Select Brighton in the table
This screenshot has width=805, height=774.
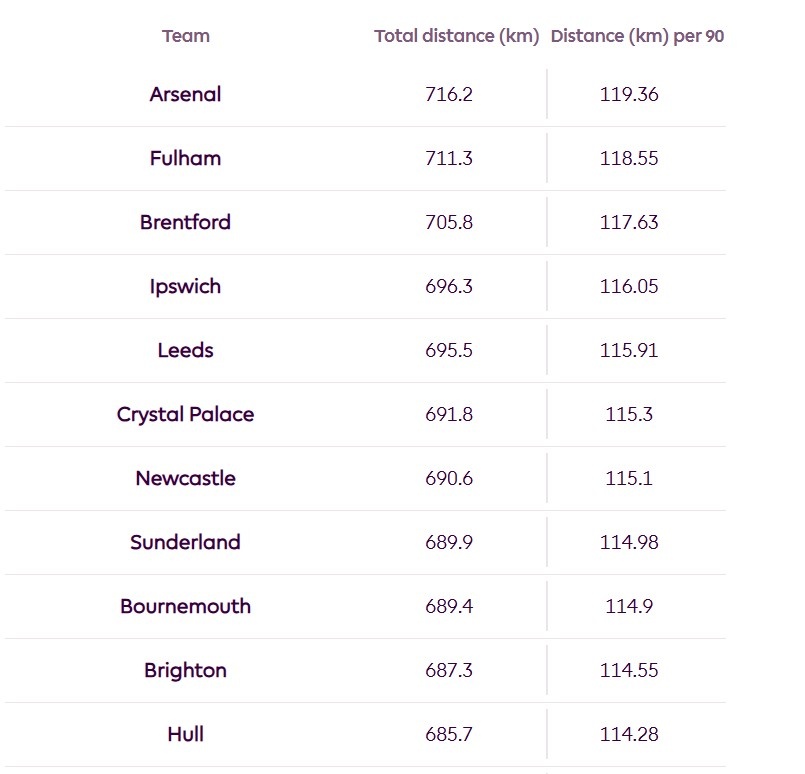pyautogui.click(x=185, y=670)
